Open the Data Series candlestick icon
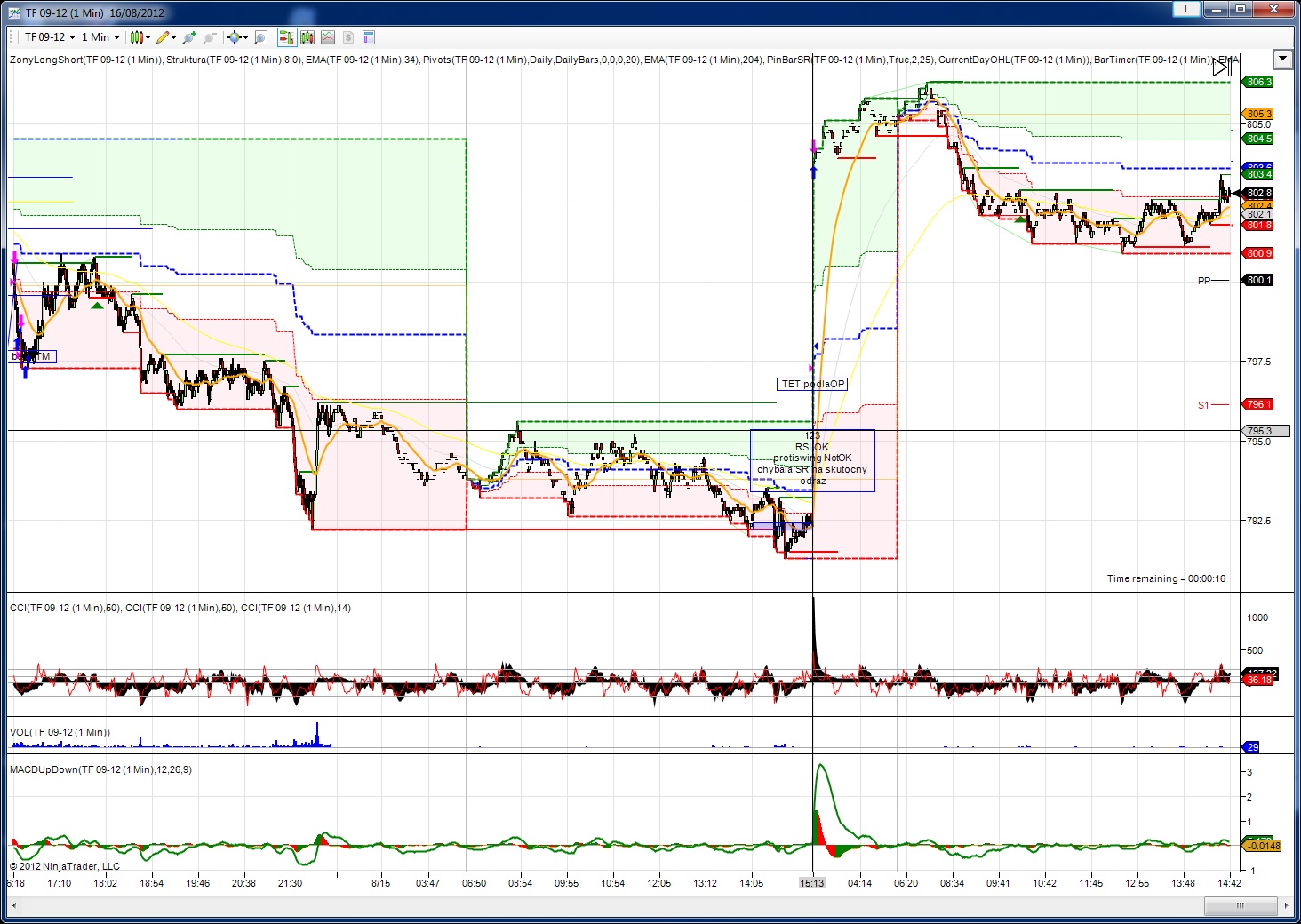 pos(307,37)
